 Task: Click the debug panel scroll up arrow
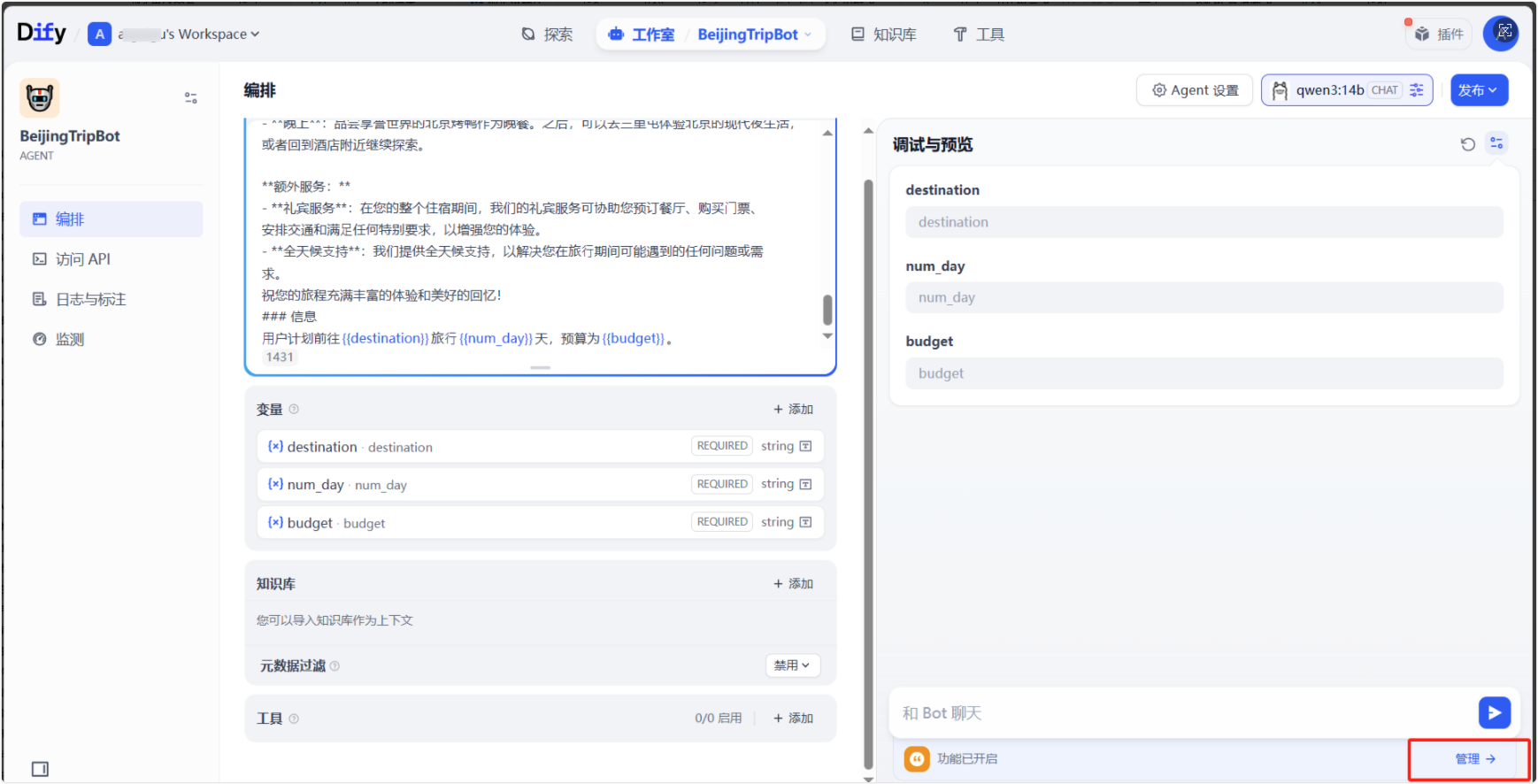coord(868,131)
